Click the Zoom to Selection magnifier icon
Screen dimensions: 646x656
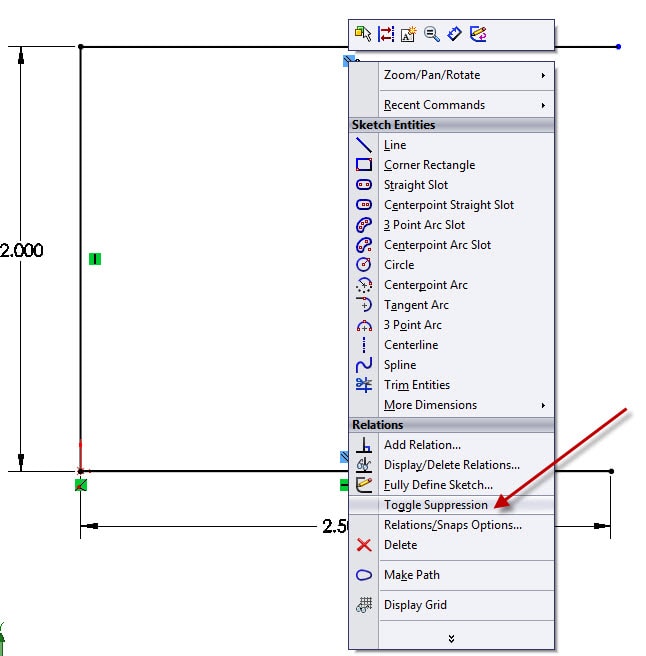coord(432,34)
